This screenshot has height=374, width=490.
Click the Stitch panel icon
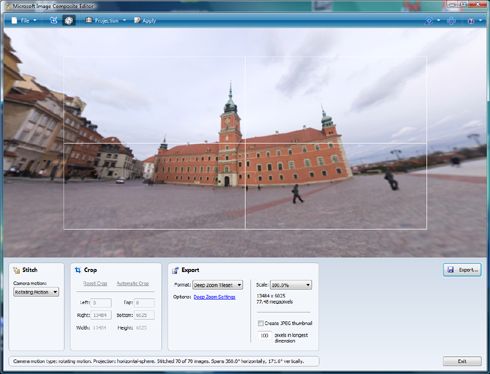coord(16,270)
